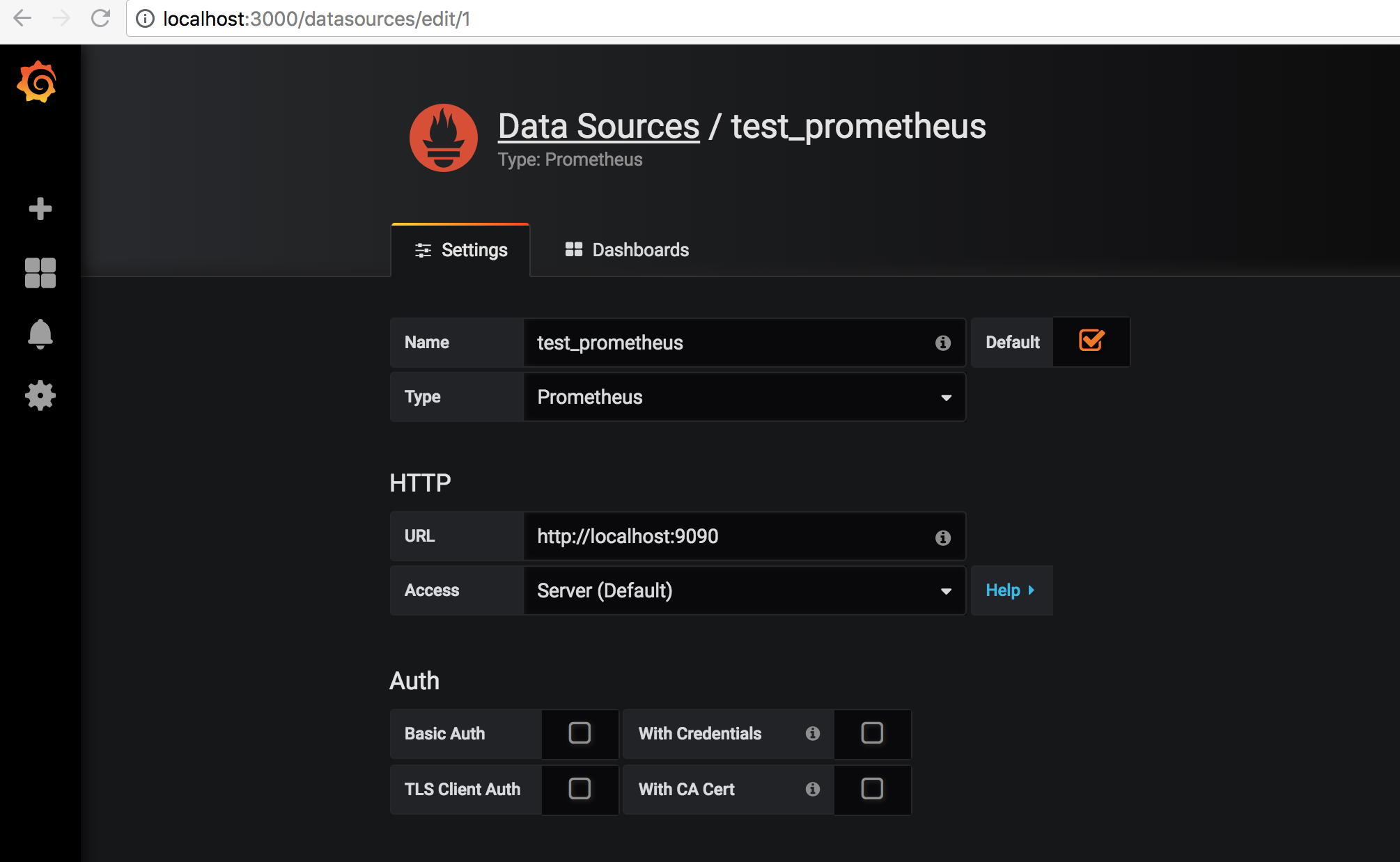Go back using the browser back arrow
Viewport: 1400px width, 862px height.
pos(23,18)
